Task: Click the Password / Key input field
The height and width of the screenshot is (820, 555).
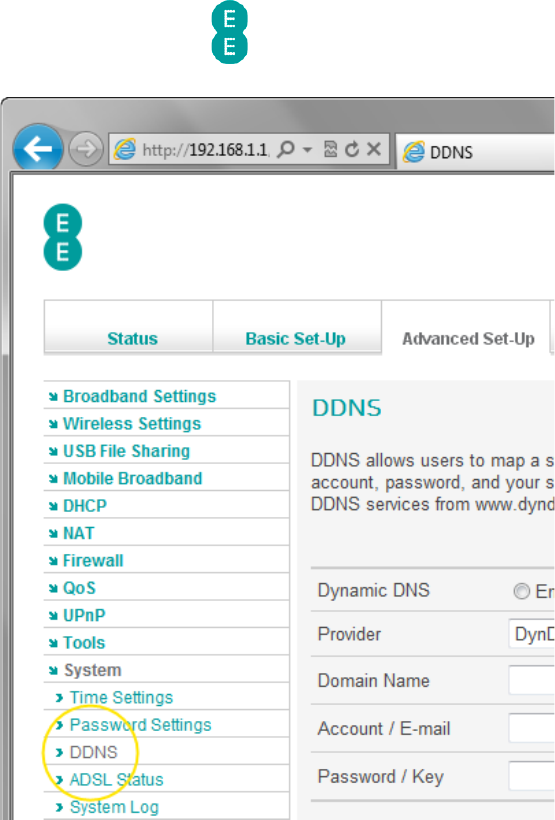Action: point(531,776)
